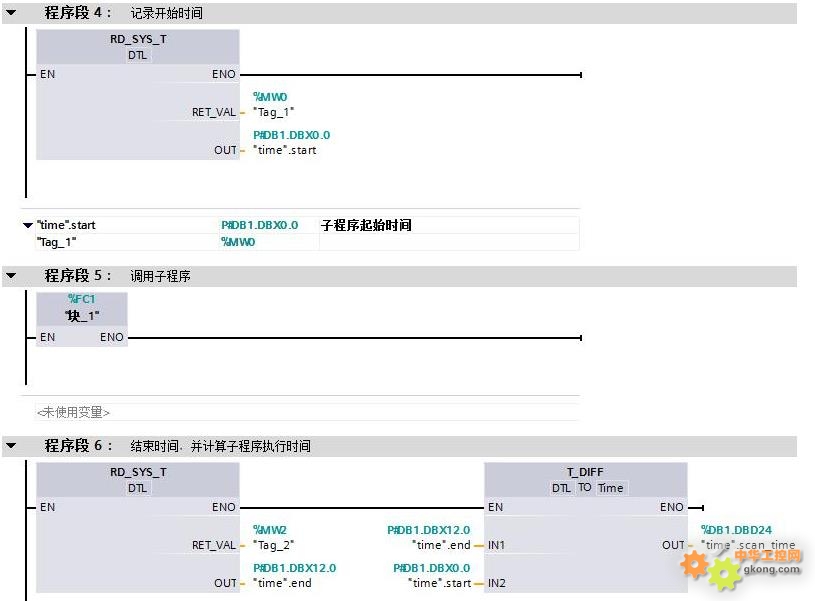Screen dimensions: 815x601
Task: Collapse 程序段 6 network header arrow
Action: [11, 446]
